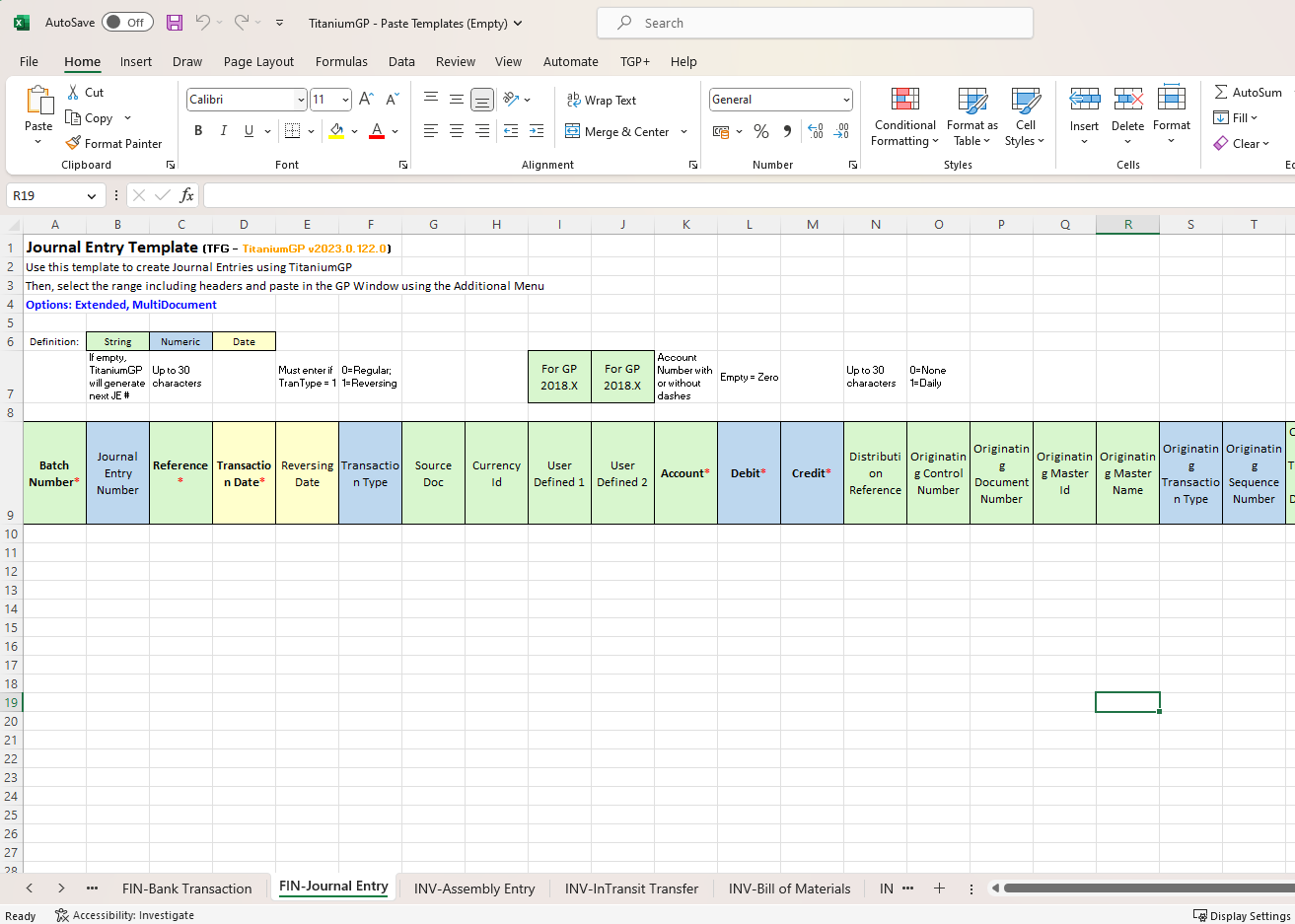Apply the yellow Fill Color
The image size is (1295, 924).
click(x=337, y=130)
